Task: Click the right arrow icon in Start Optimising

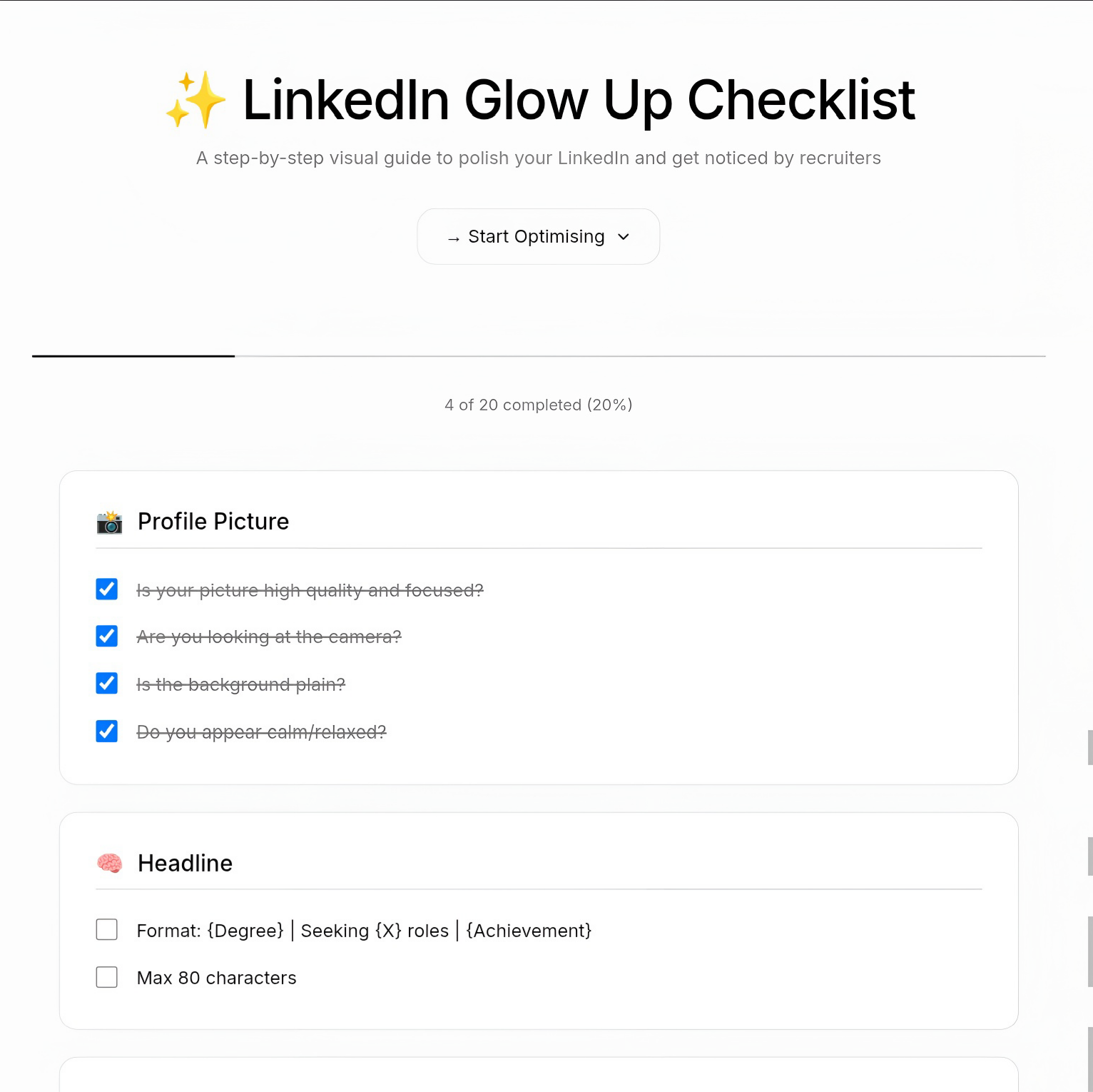Action: 453,238
